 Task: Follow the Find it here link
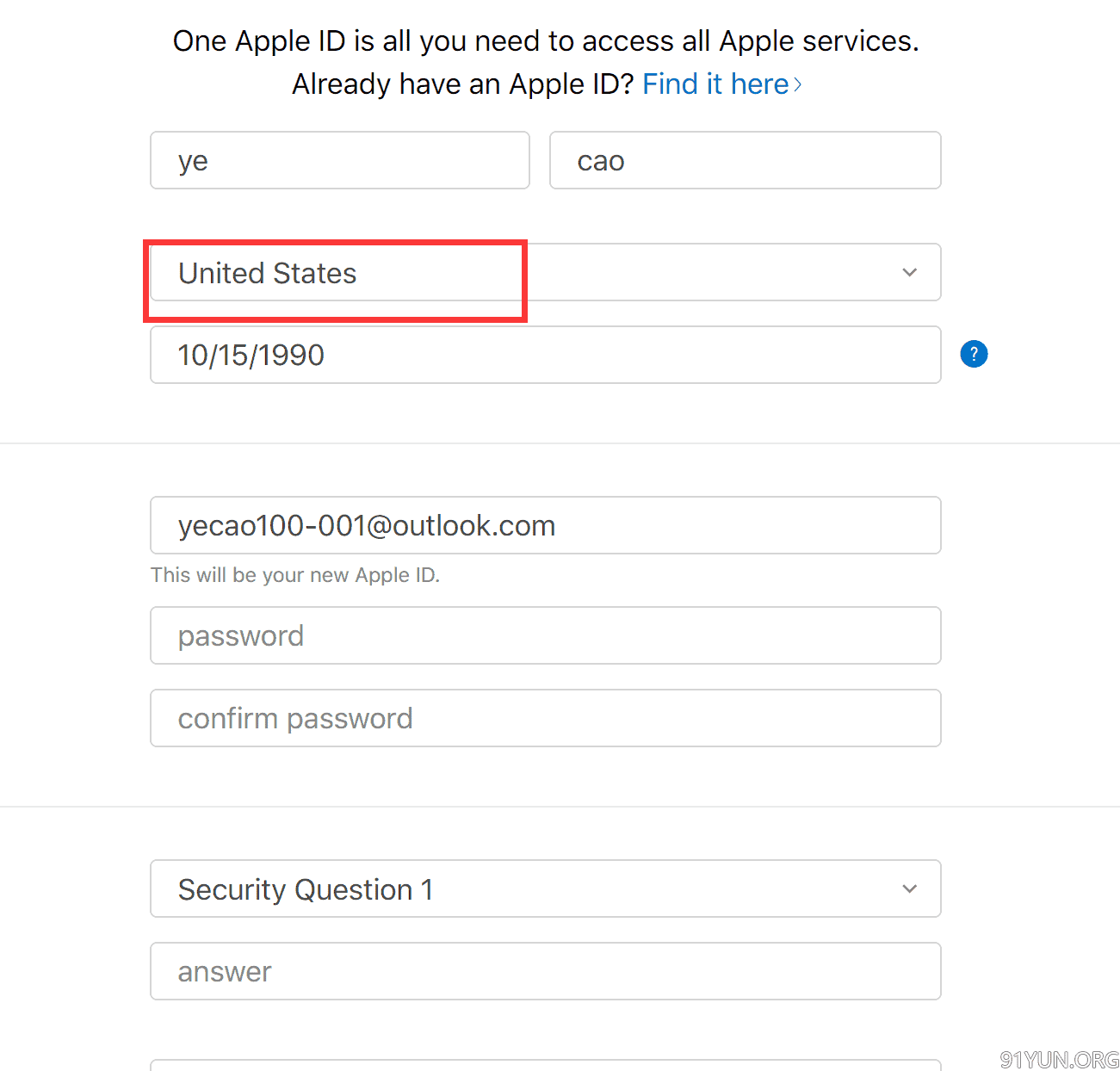click(722, 84)
